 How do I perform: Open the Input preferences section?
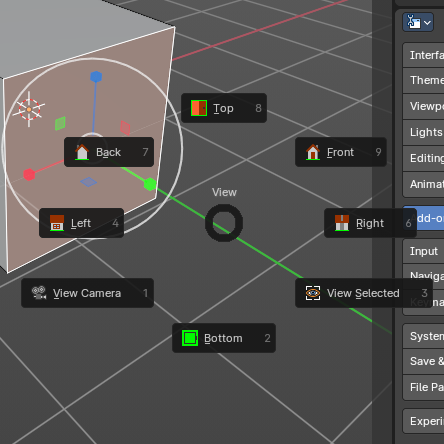tap(423, 251)
